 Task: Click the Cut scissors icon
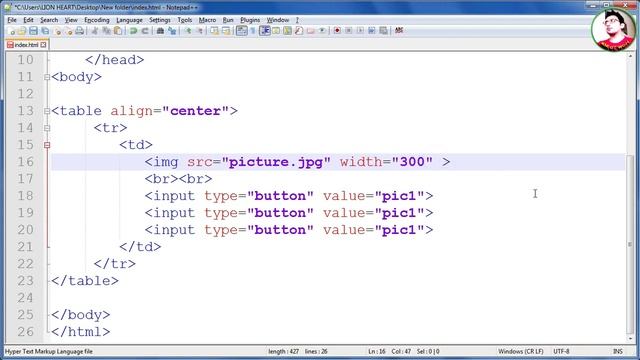(x=95, y=31)
